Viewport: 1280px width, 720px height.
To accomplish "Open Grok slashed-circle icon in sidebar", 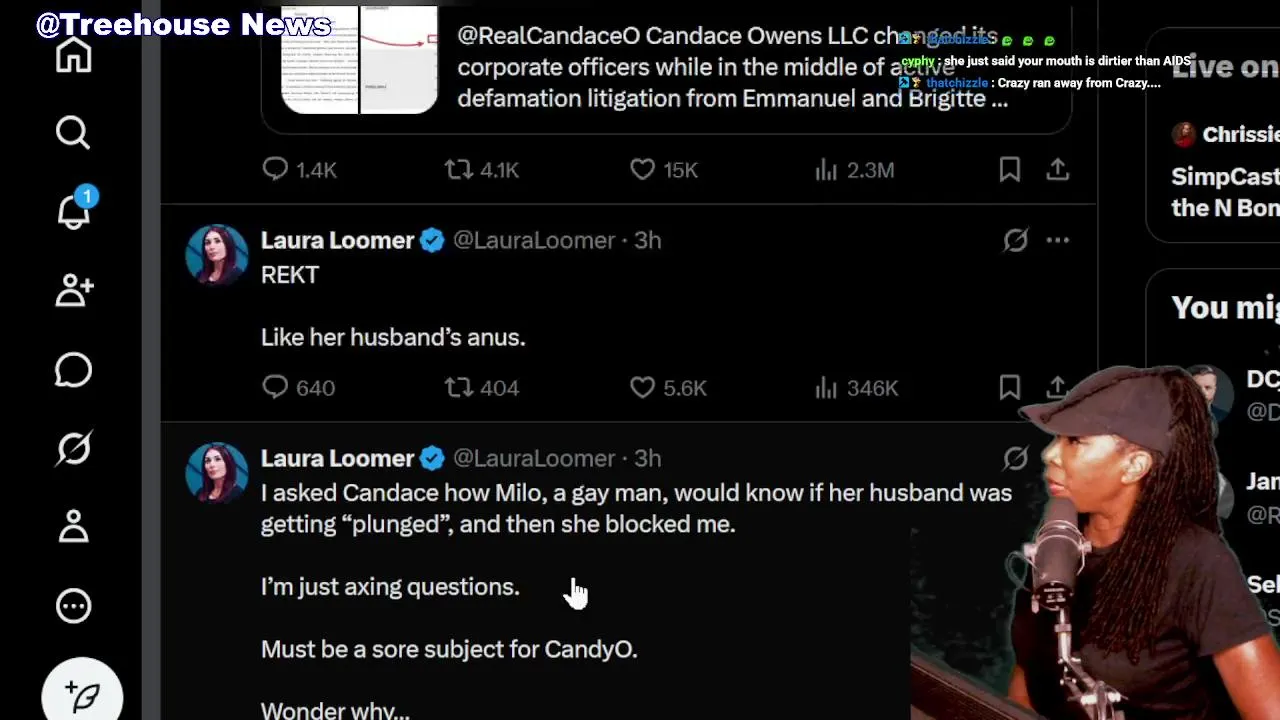I will (73, 448).
